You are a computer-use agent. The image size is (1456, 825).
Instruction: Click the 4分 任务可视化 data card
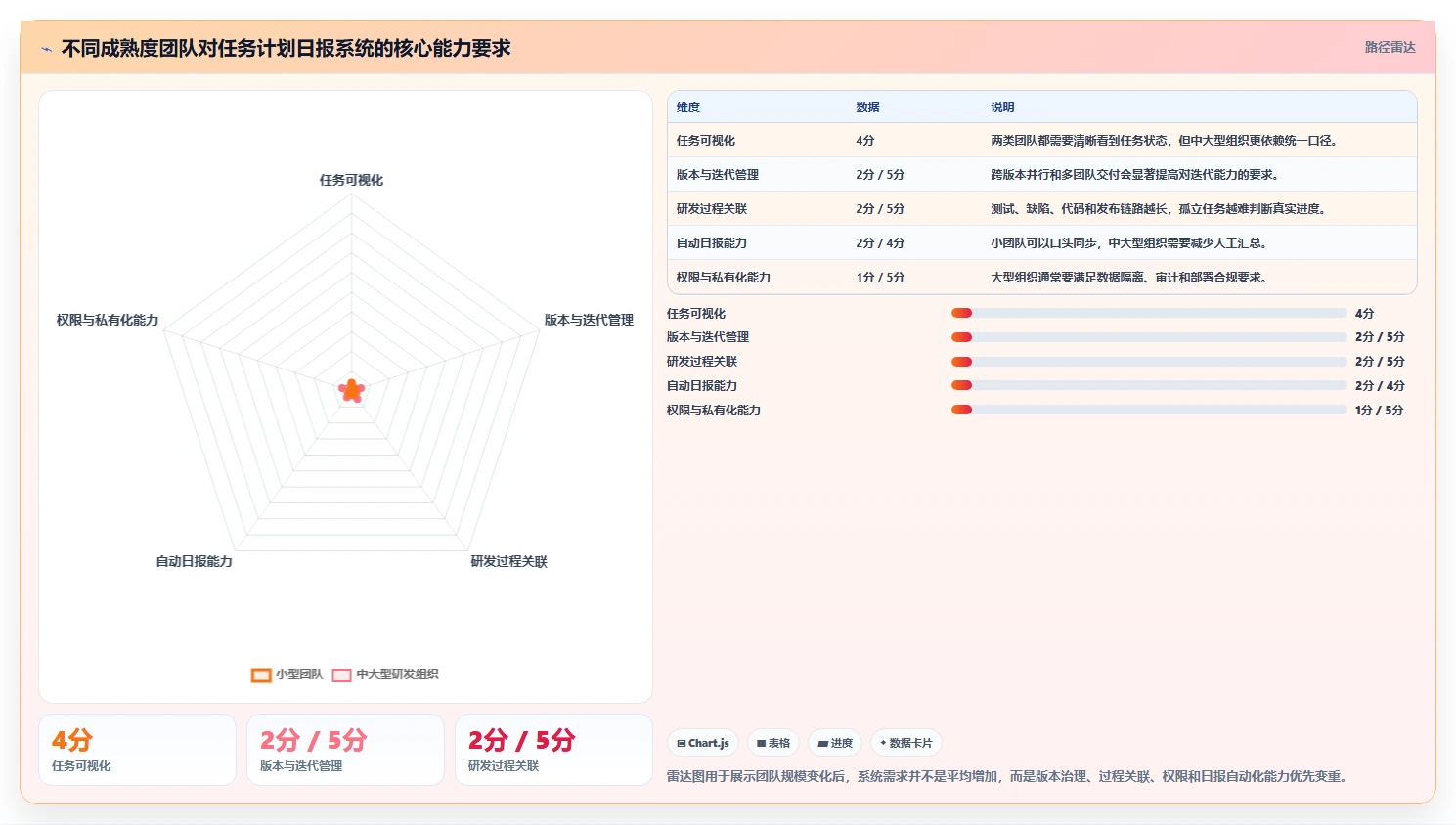pos(137,750)
